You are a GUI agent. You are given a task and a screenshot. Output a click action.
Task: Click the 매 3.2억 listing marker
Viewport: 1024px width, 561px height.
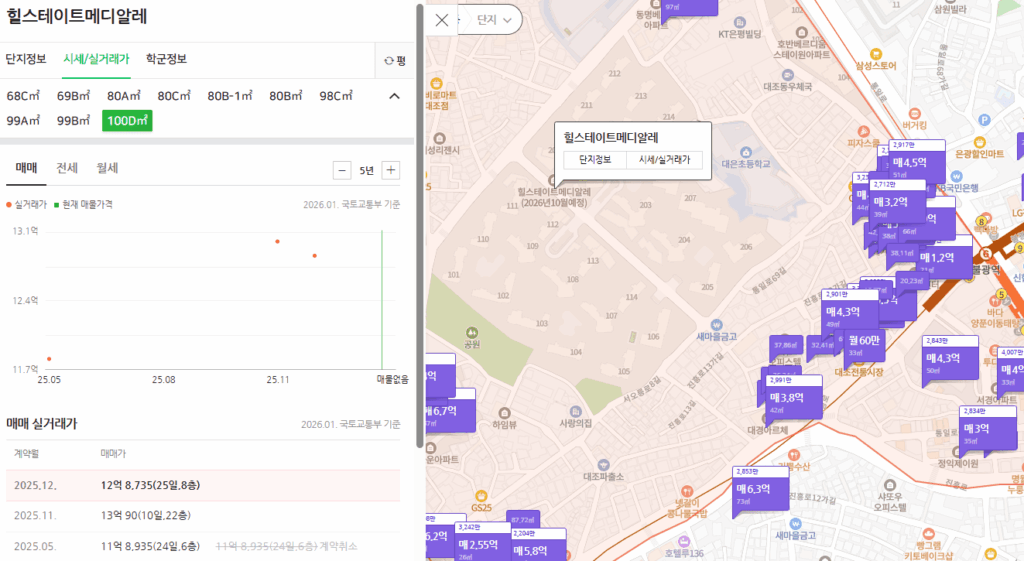point(897,202)
